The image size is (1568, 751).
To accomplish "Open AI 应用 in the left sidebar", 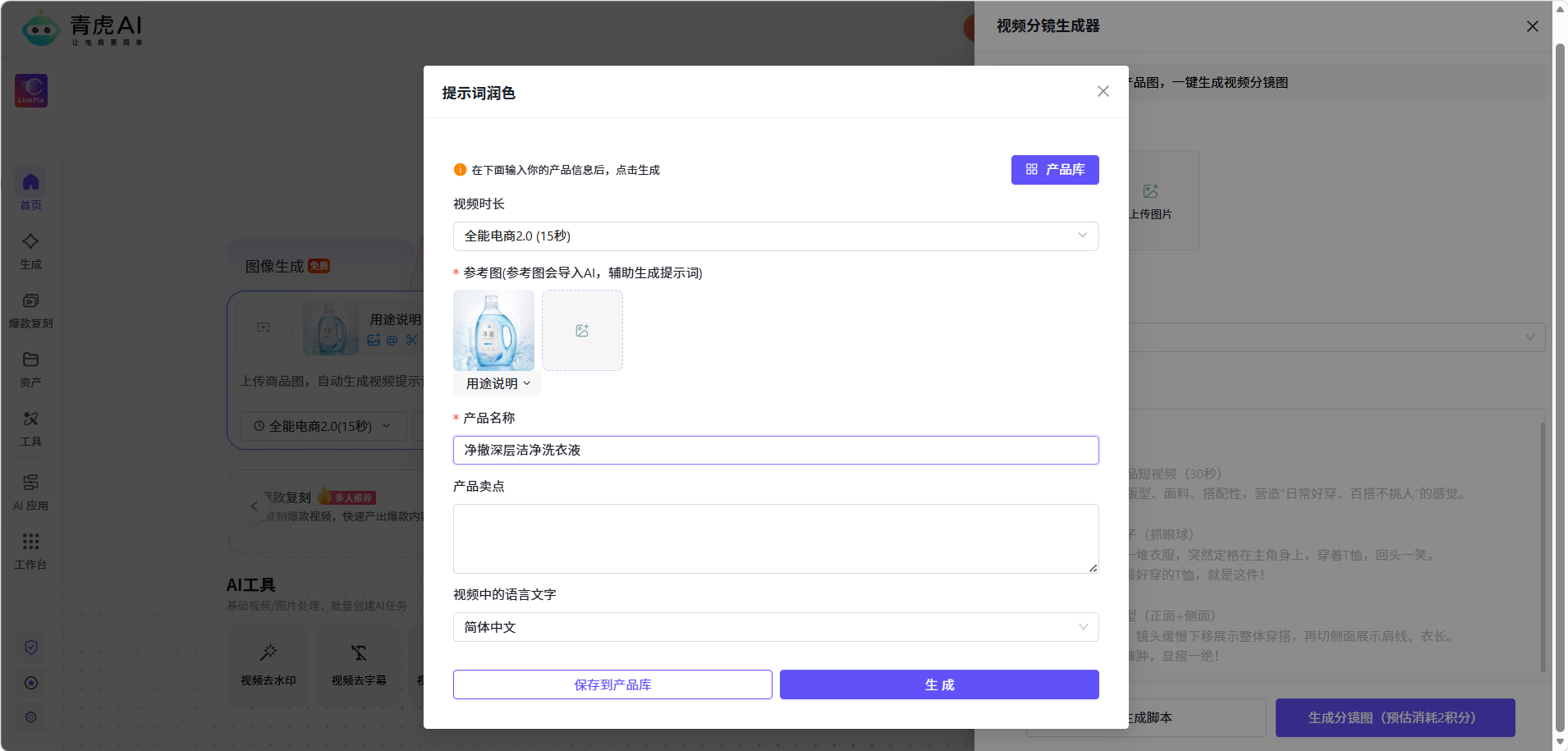I will tap(30, 492).
